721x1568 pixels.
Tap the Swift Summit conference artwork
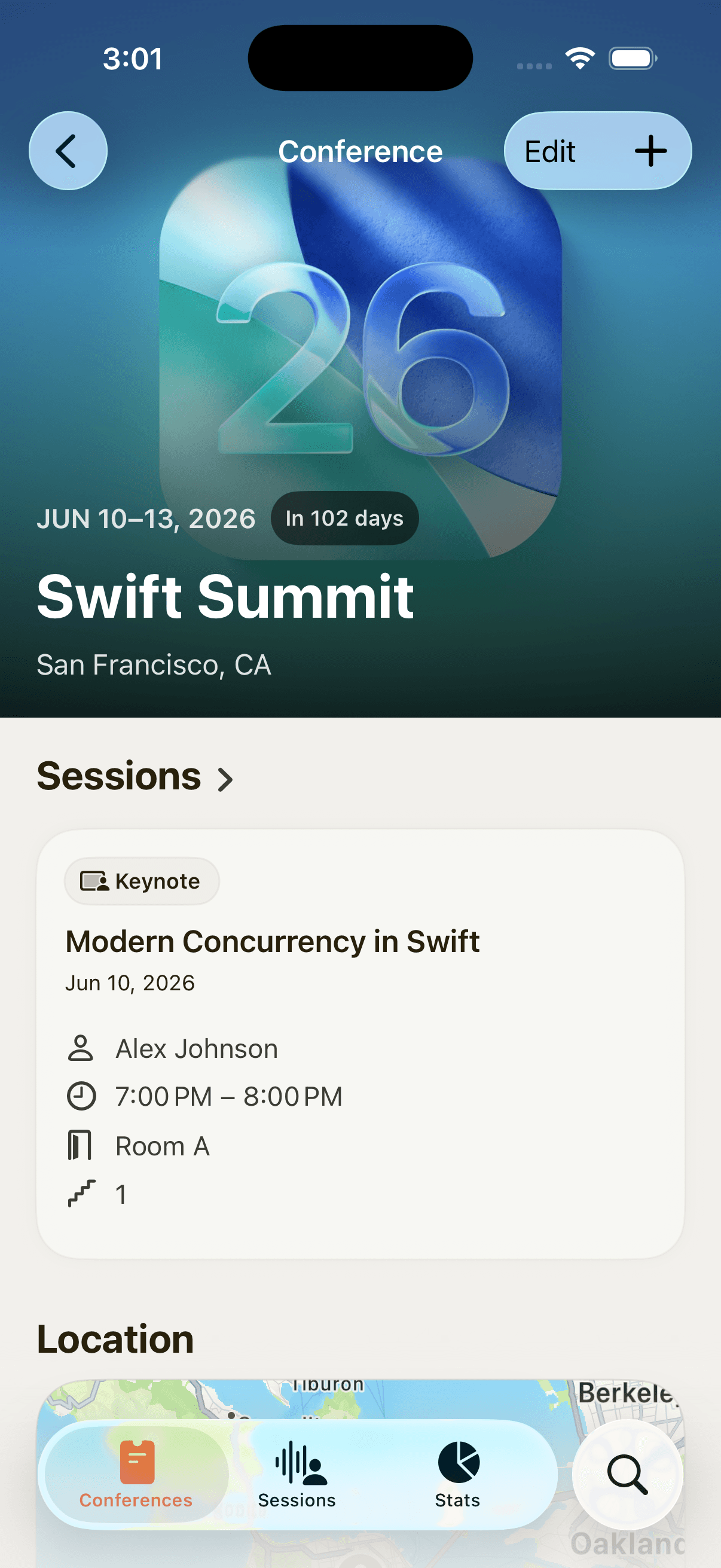tap(360, 341)
